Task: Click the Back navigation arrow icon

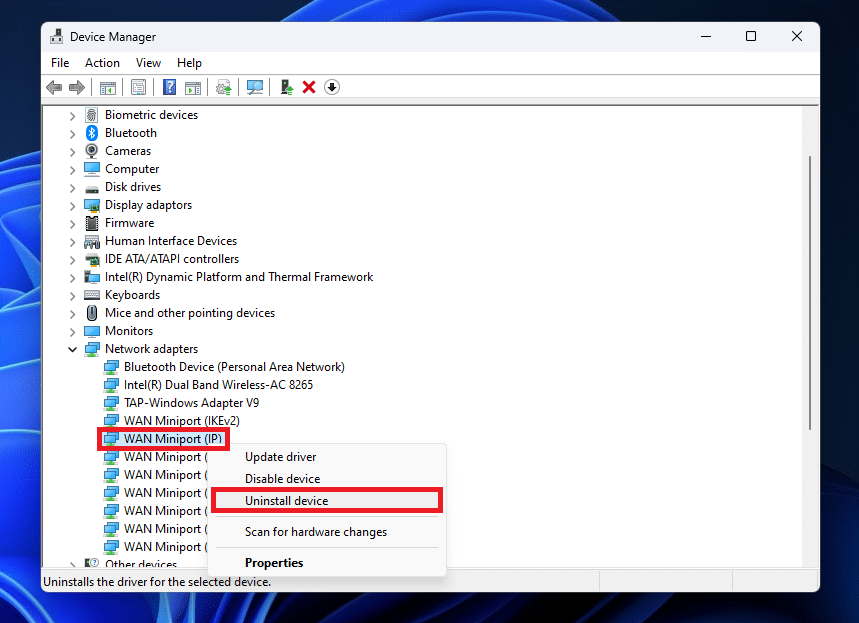Action: [54, 87]
